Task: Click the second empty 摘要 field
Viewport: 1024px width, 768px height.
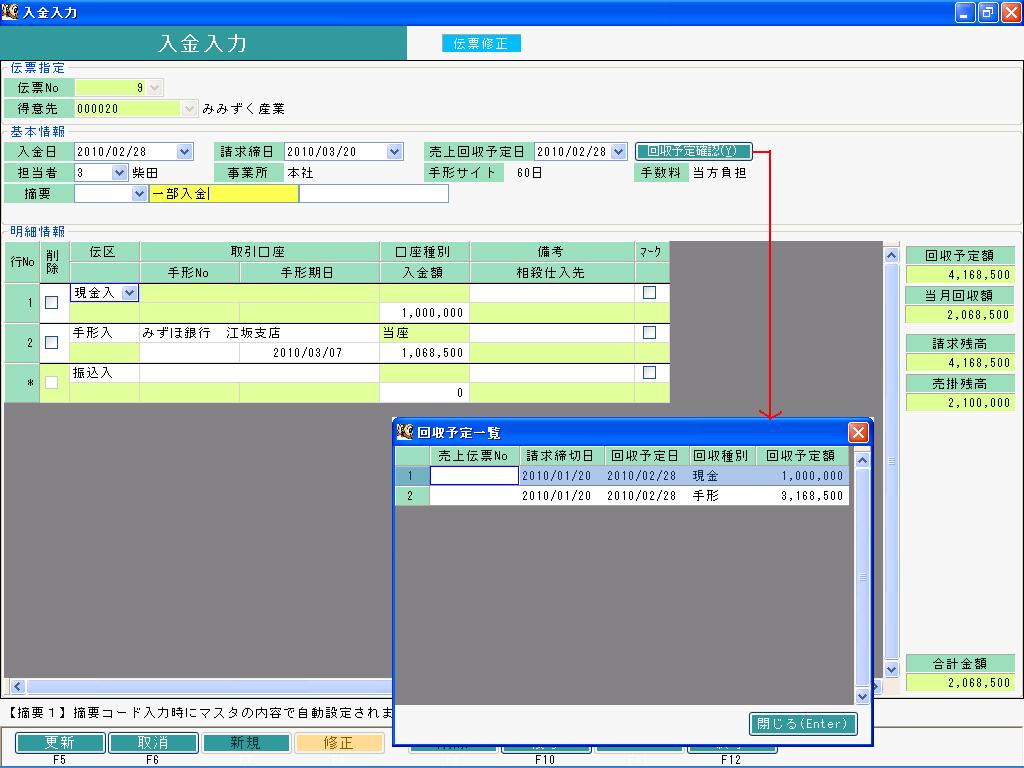Action: (x=374, y=193)
